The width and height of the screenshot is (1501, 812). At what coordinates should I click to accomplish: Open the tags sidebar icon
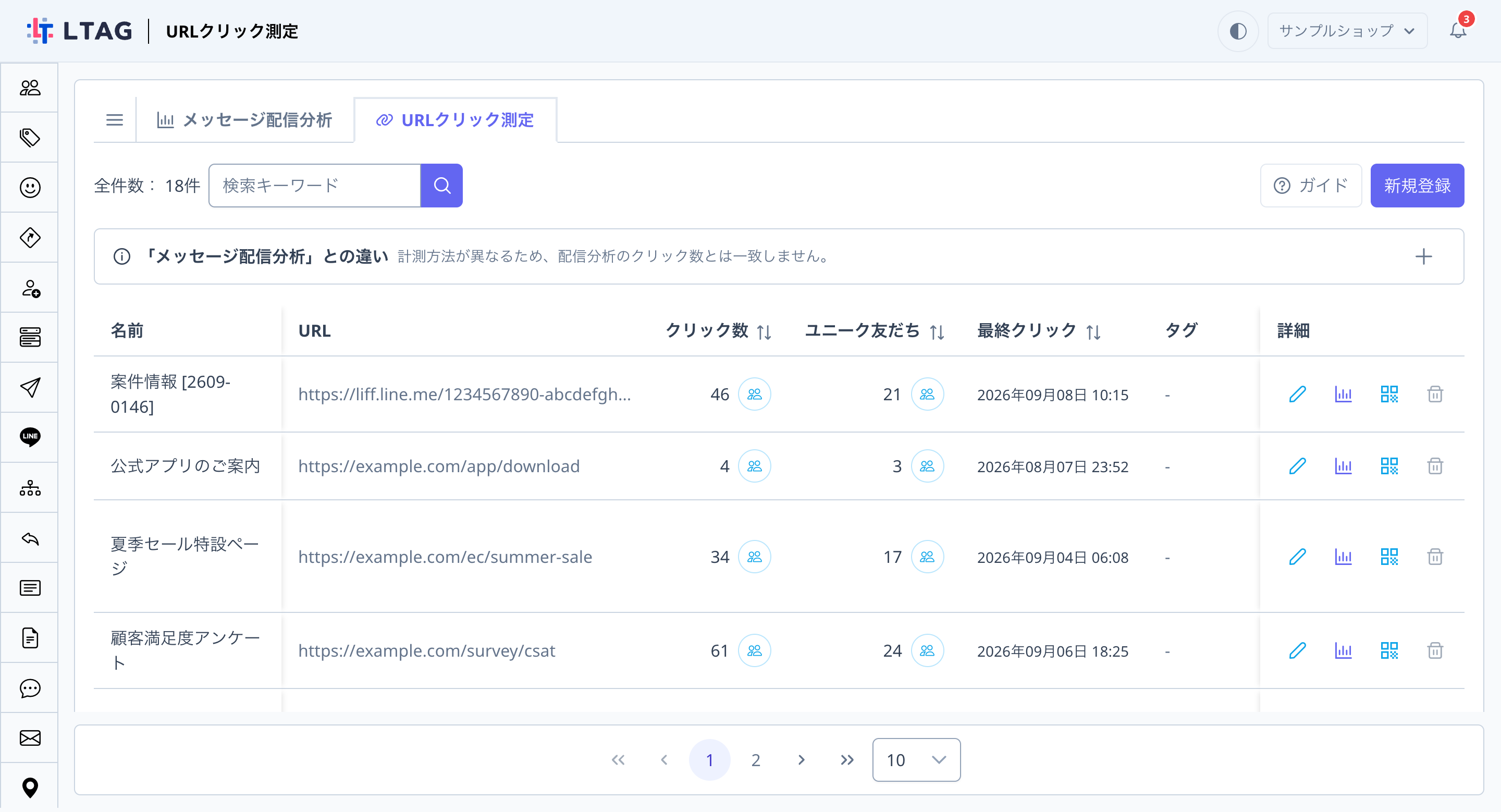pyautogui.click(x=30, y=138)
